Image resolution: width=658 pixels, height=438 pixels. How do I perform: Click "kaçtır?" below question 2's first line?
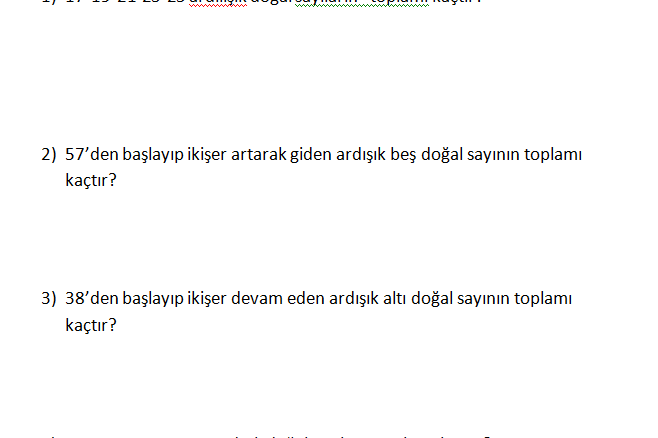[x=91, y=181]
